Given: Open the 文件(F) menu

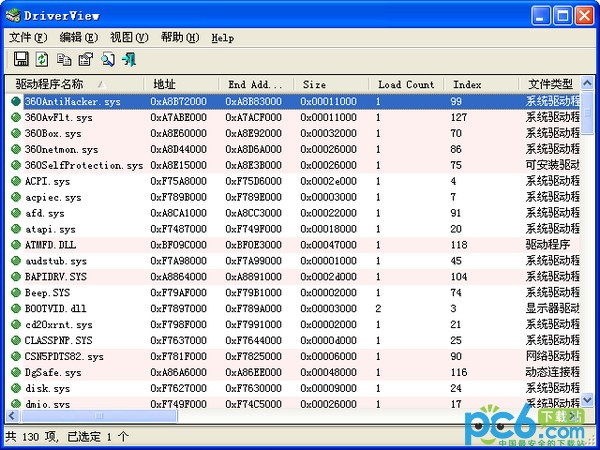Looking at the screenshot, I should (x=28, y=38).
